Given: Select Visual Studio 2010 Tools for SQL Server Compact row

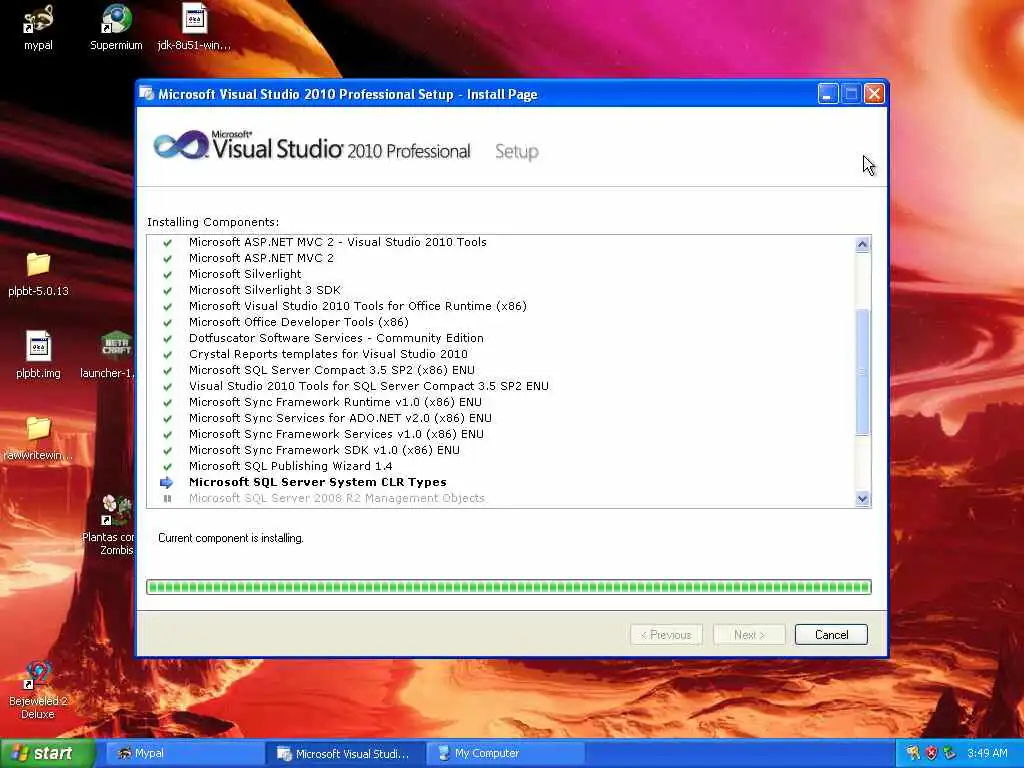Looking at the screenshot, I should click(368, 387).
